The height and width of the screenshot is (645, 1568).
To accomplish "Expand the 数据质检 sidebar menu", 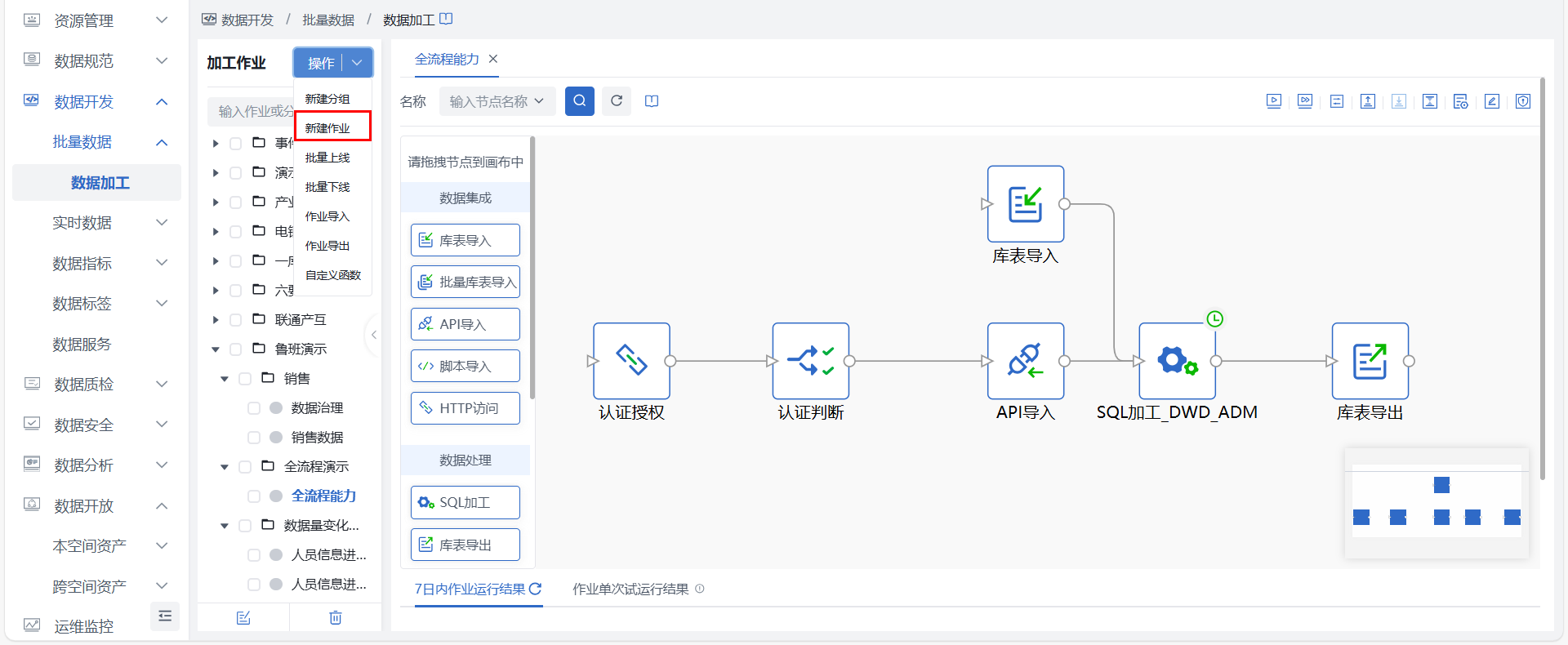I will pyautogui.click(x=162, y=384).
